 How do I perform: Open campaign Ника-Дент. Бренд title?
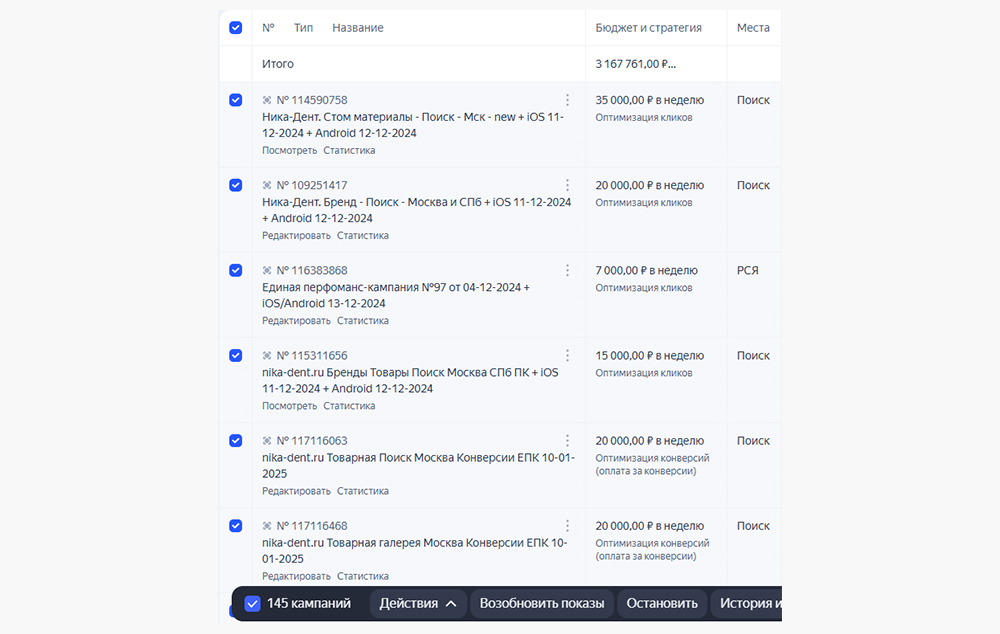[416, 210]
